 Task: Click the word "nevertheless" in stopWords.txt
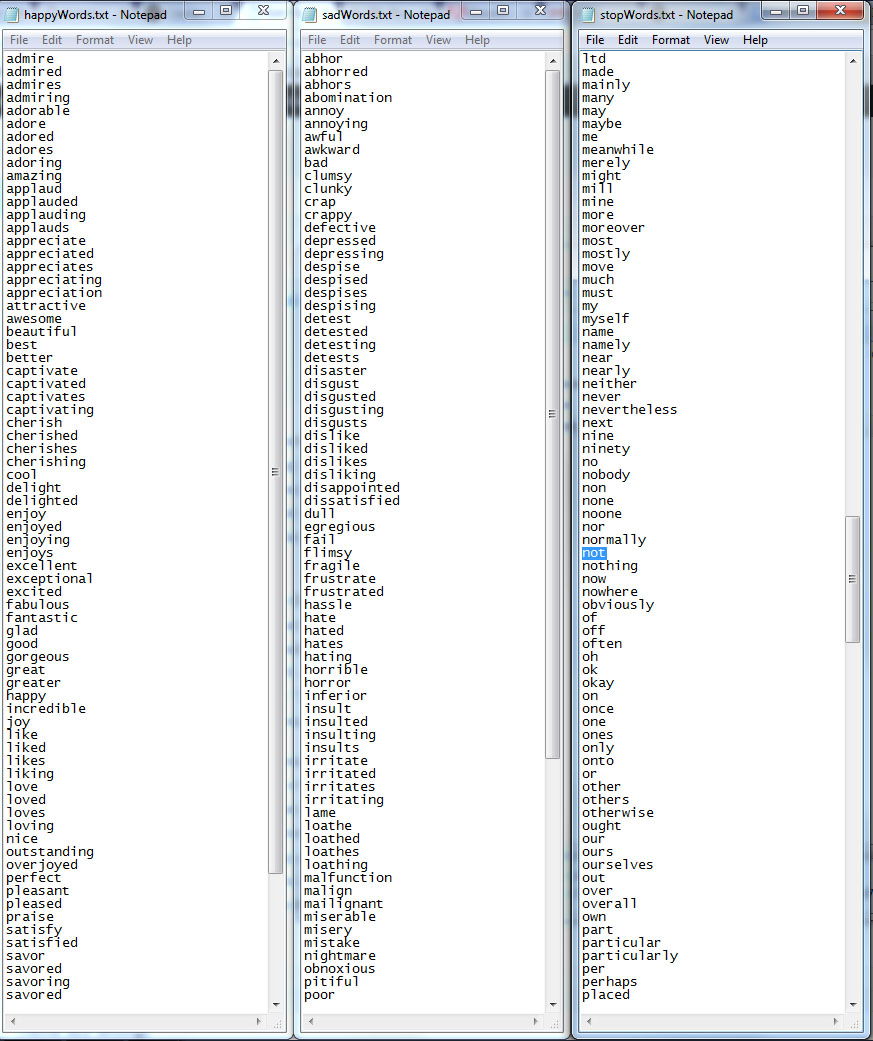pos(629,410)
